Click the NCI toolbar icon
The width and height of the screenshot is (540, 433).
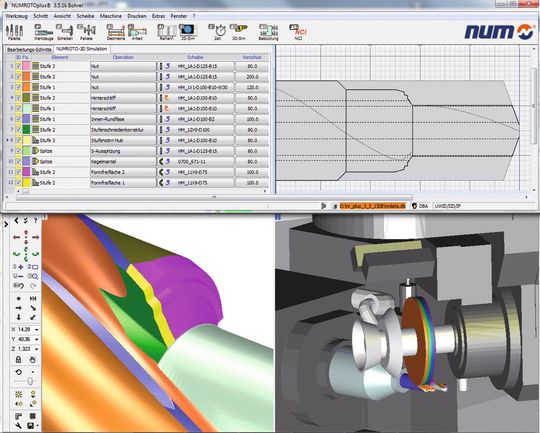coord(299,32)
